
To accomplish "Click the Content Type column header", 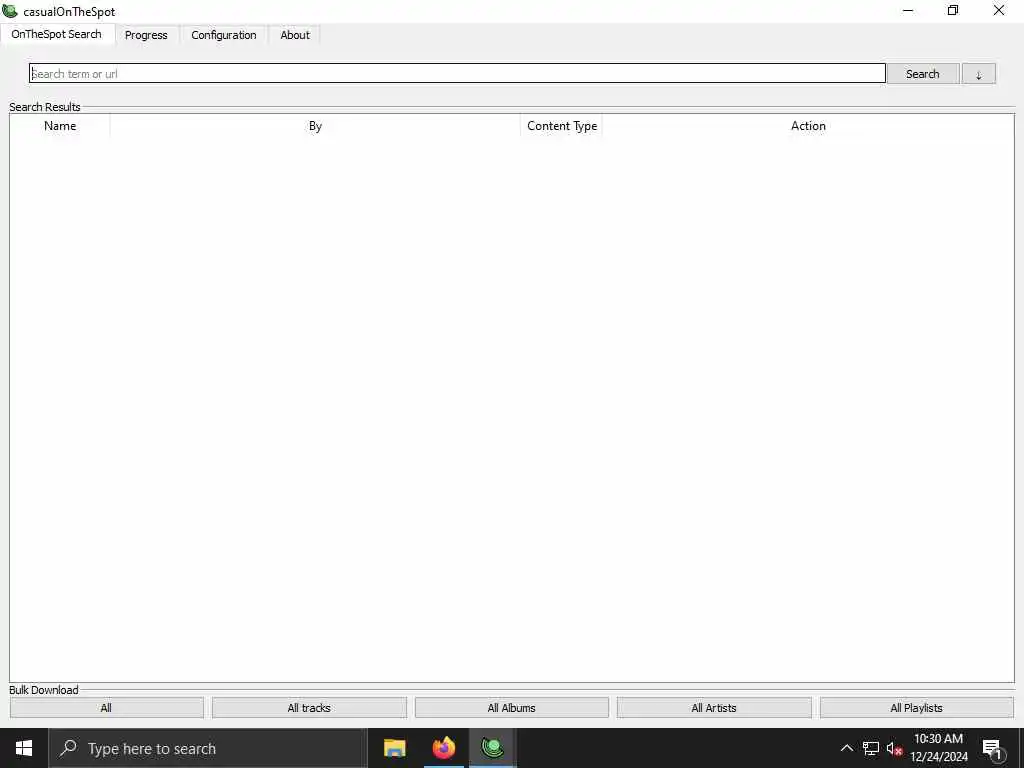I will [x=562, y=126].
